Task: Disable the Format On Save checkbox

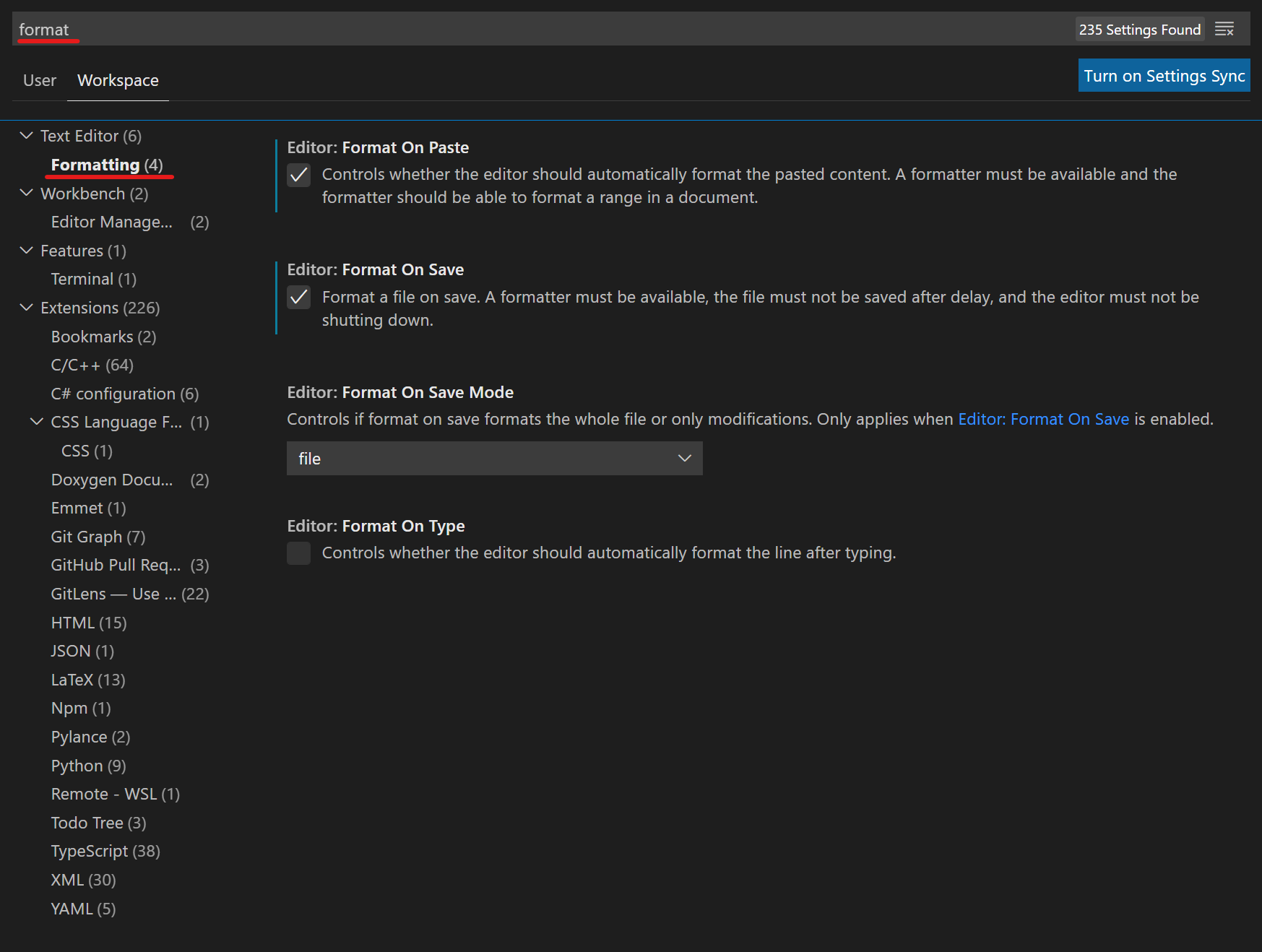Action: [x=299, y=298]
